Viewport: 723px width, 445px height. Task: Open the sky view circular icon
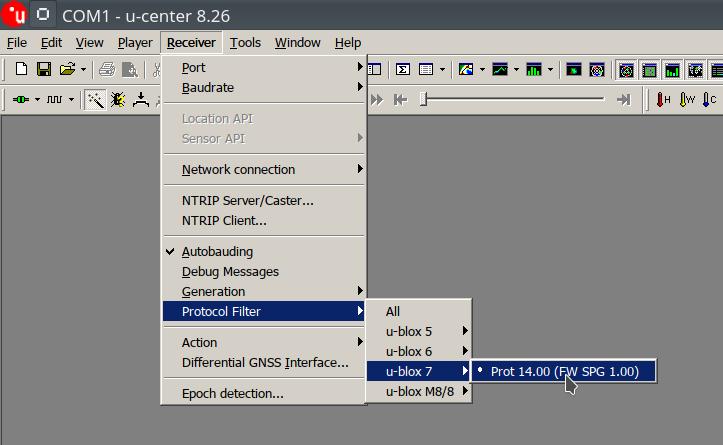pos(597,70)
